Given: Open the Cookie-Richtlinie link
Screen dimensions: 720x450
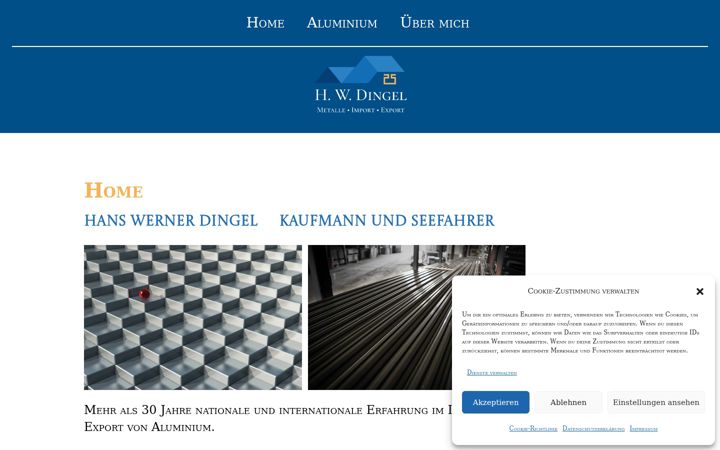Looking at the screenshot, I should [533, 428].
